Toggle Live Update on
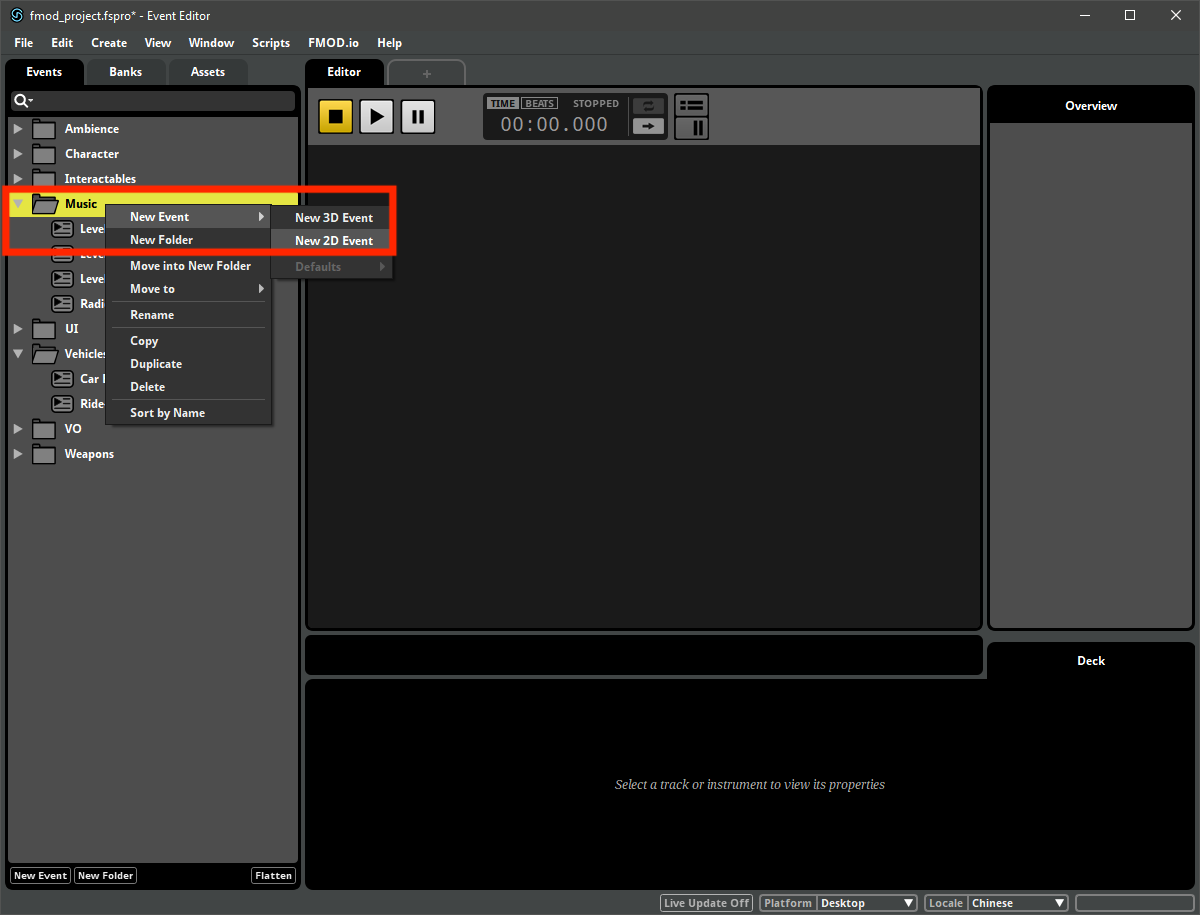This screenshot has width=1200, height=915. (706, 902)
